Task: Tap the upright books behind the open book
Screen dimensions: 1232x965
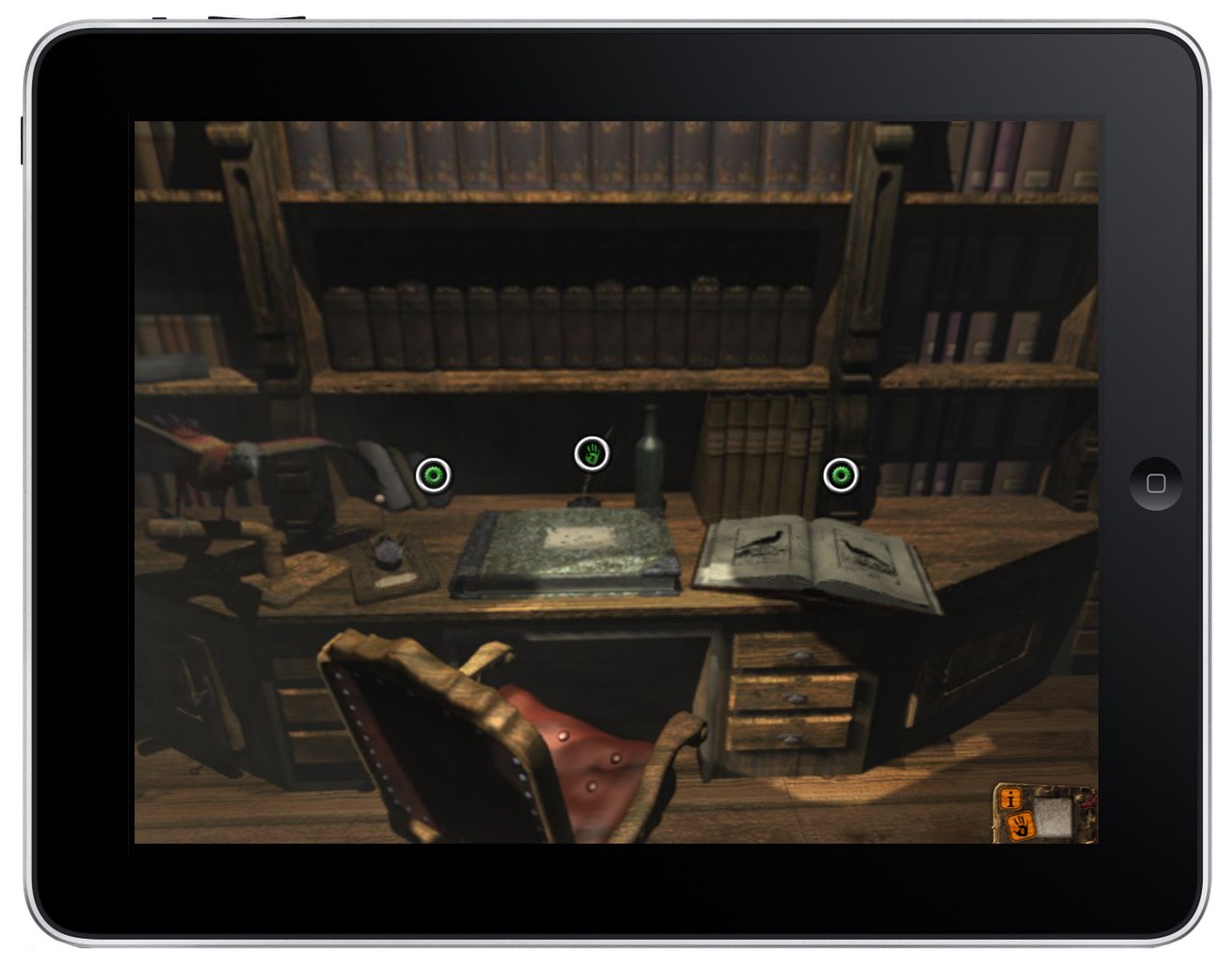Action: (760, 452)
